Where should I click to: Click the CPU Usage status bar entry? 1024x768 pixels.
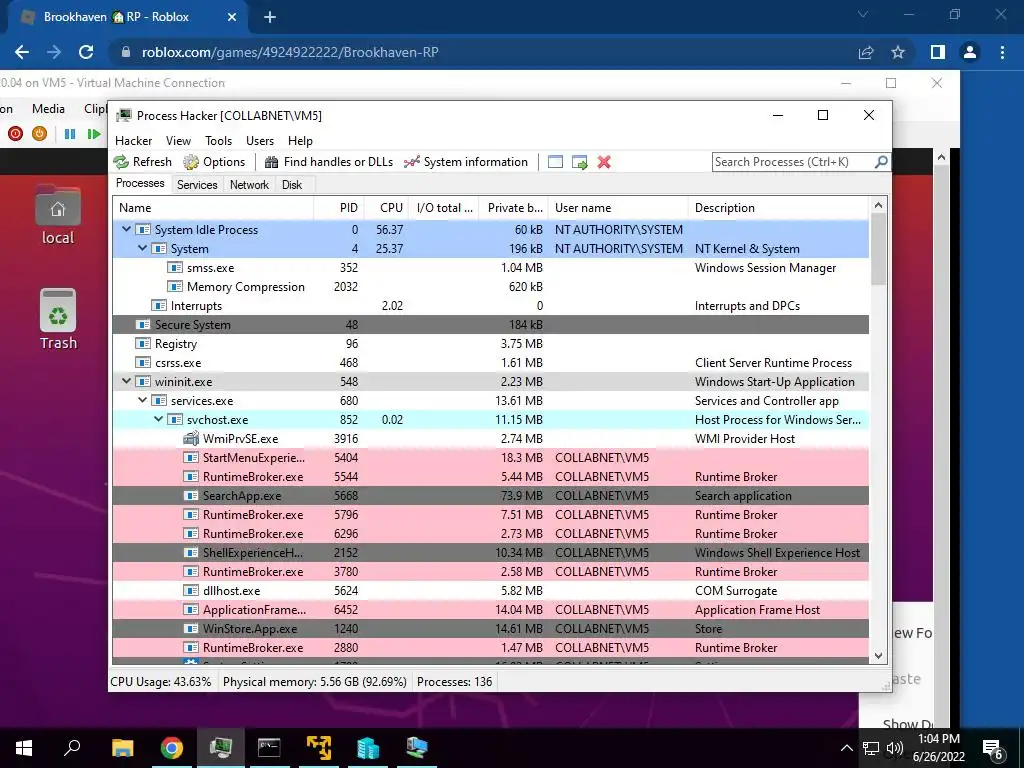161,682
